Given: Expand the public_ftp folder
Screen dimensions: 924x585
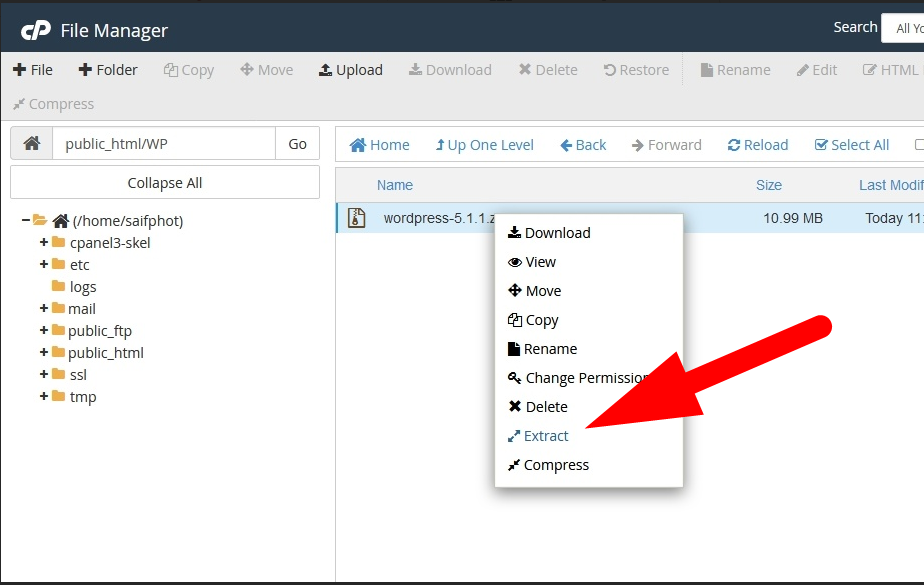Looking at the screenshot, I should coord(44,330).
